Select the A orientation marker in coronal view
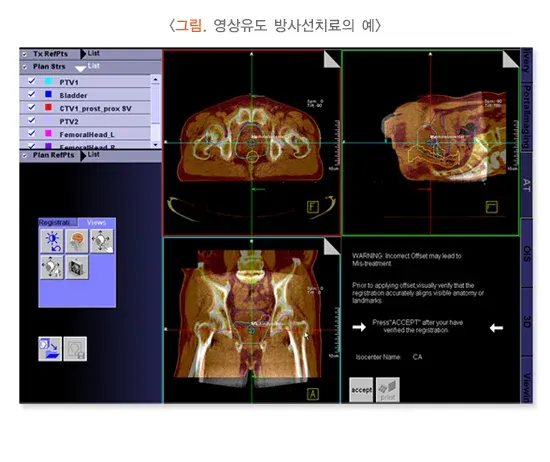This screenshot has height=462, width=550. [313, 394]
